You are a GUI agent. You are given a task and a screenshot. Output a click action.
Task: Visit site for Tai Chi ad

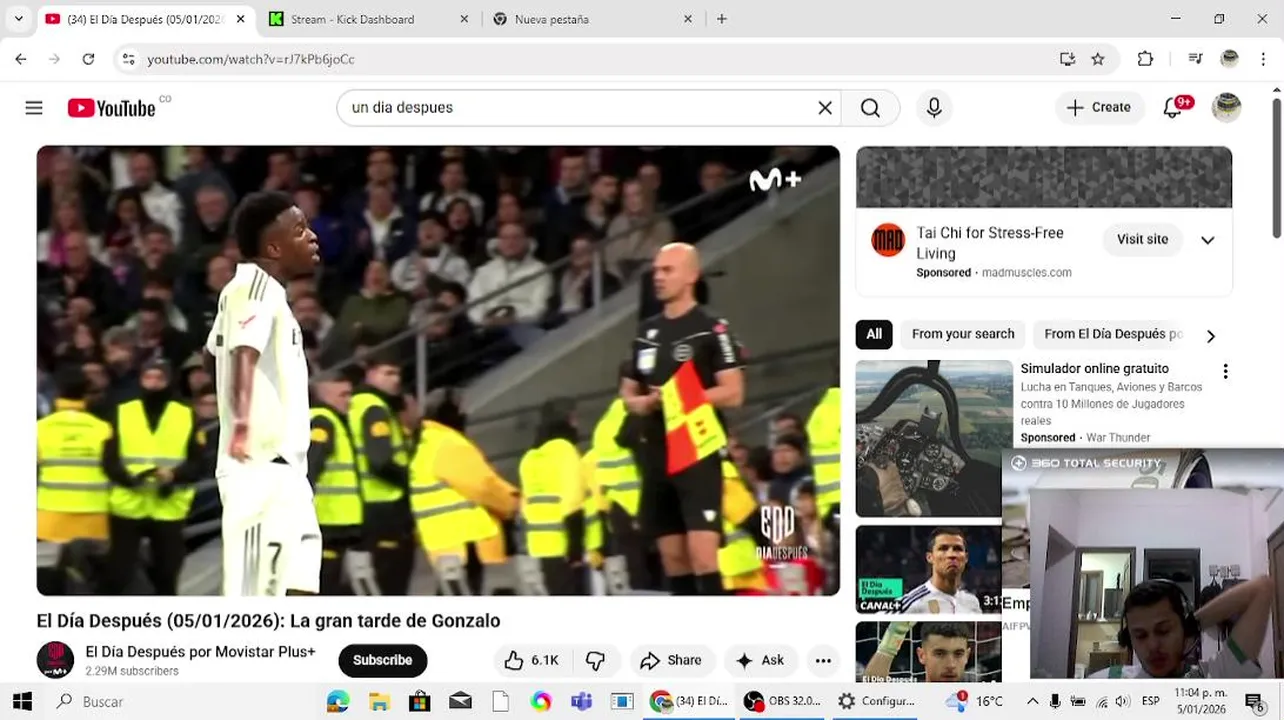1143,240
